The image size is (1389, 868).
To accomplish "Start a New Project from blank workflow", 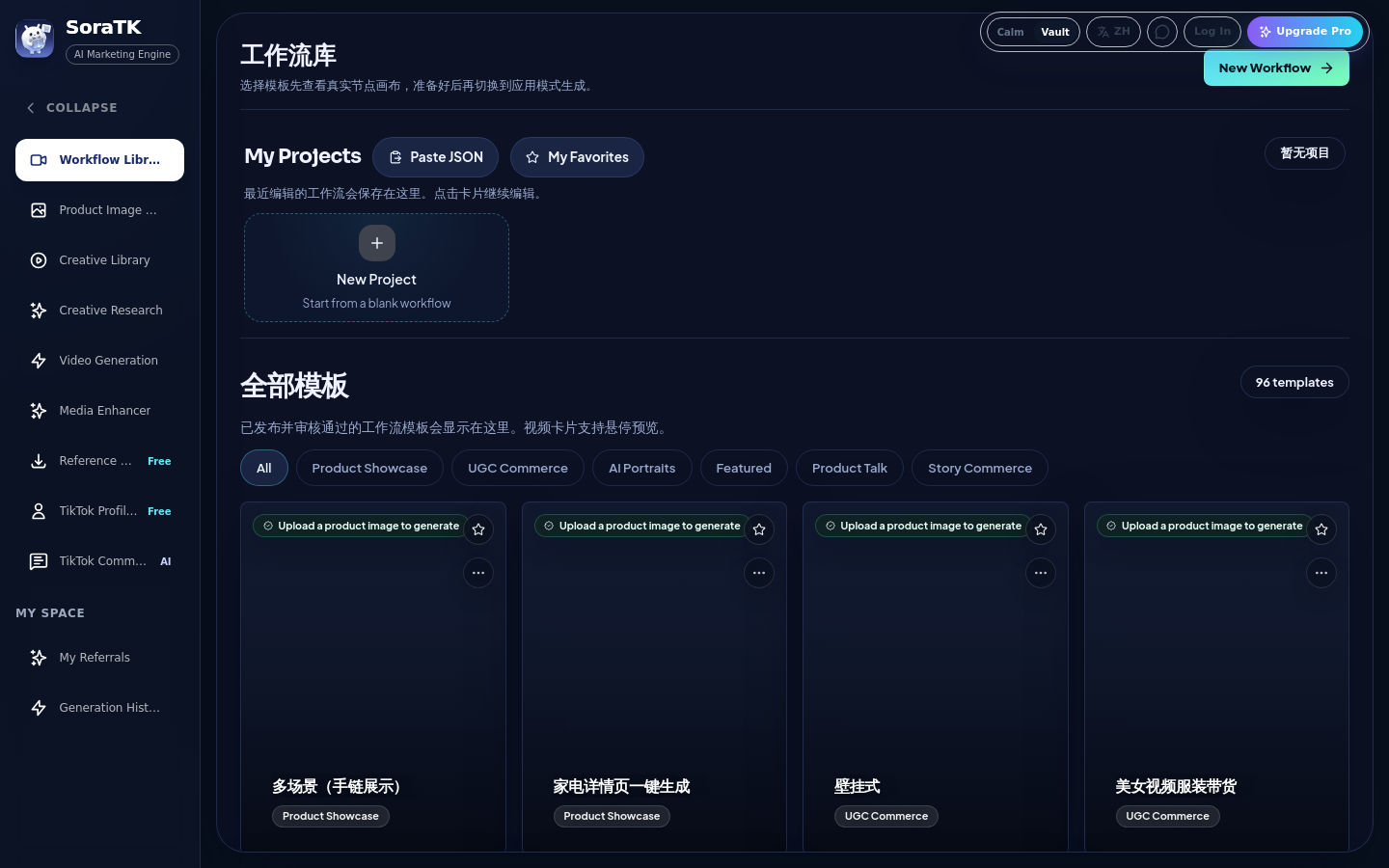I will (376, 267).
